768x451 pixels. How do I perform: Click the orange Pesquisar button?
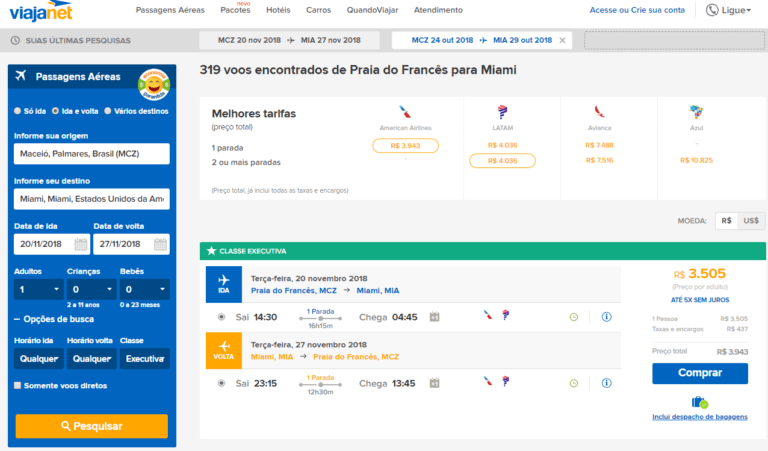[91, 426]
